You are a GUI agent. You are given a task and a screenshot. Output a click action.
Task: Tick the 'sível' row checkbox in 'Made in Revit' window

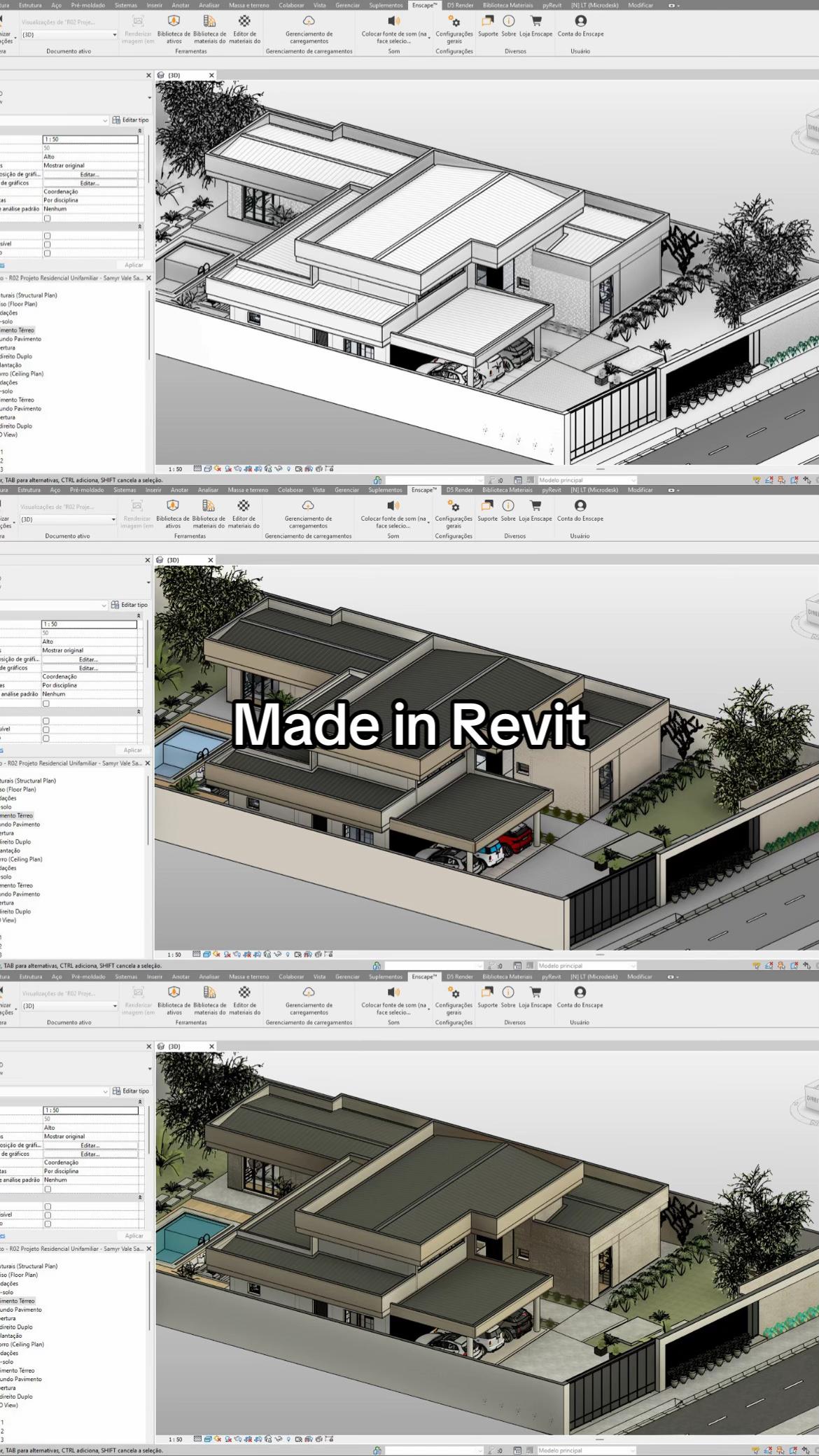(46, 729)
